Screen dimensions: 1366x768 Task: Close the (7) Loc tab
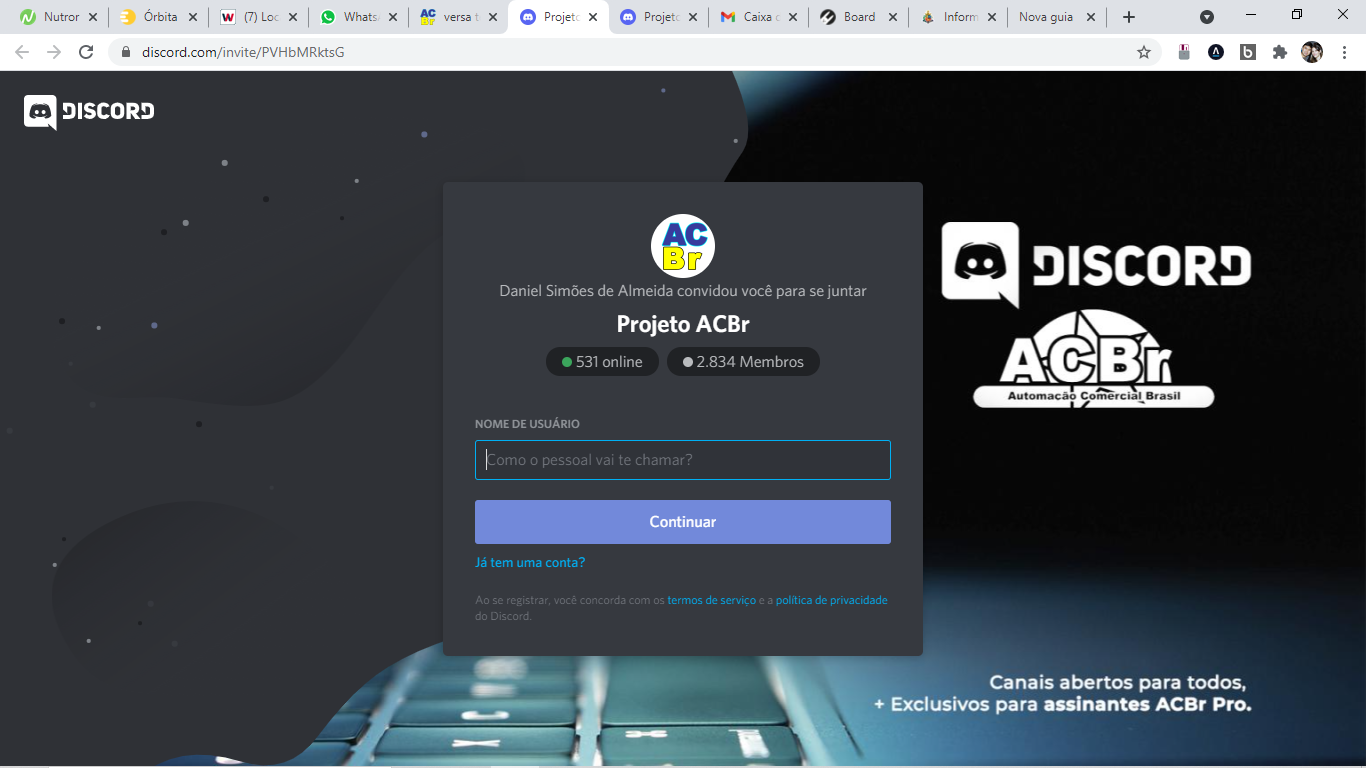pos(293,17)
